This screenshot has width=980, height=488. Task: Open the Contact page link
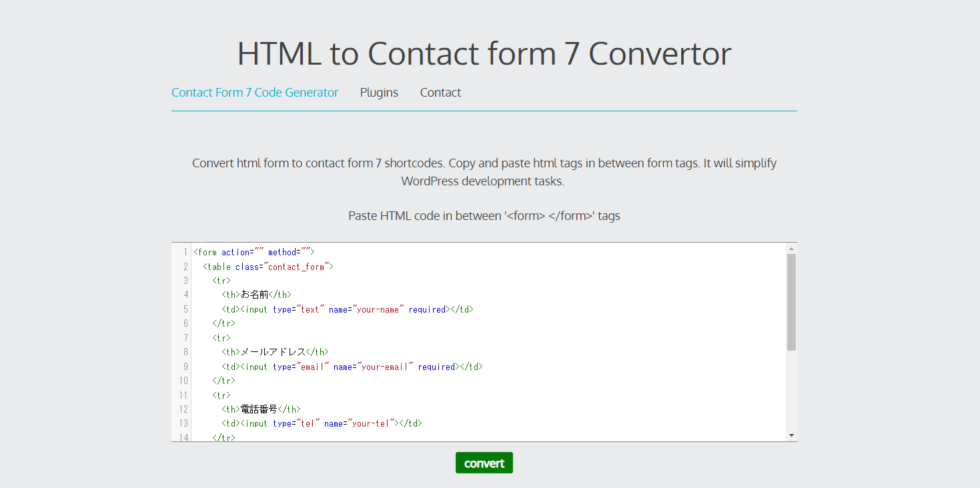[x=440, y=92]
